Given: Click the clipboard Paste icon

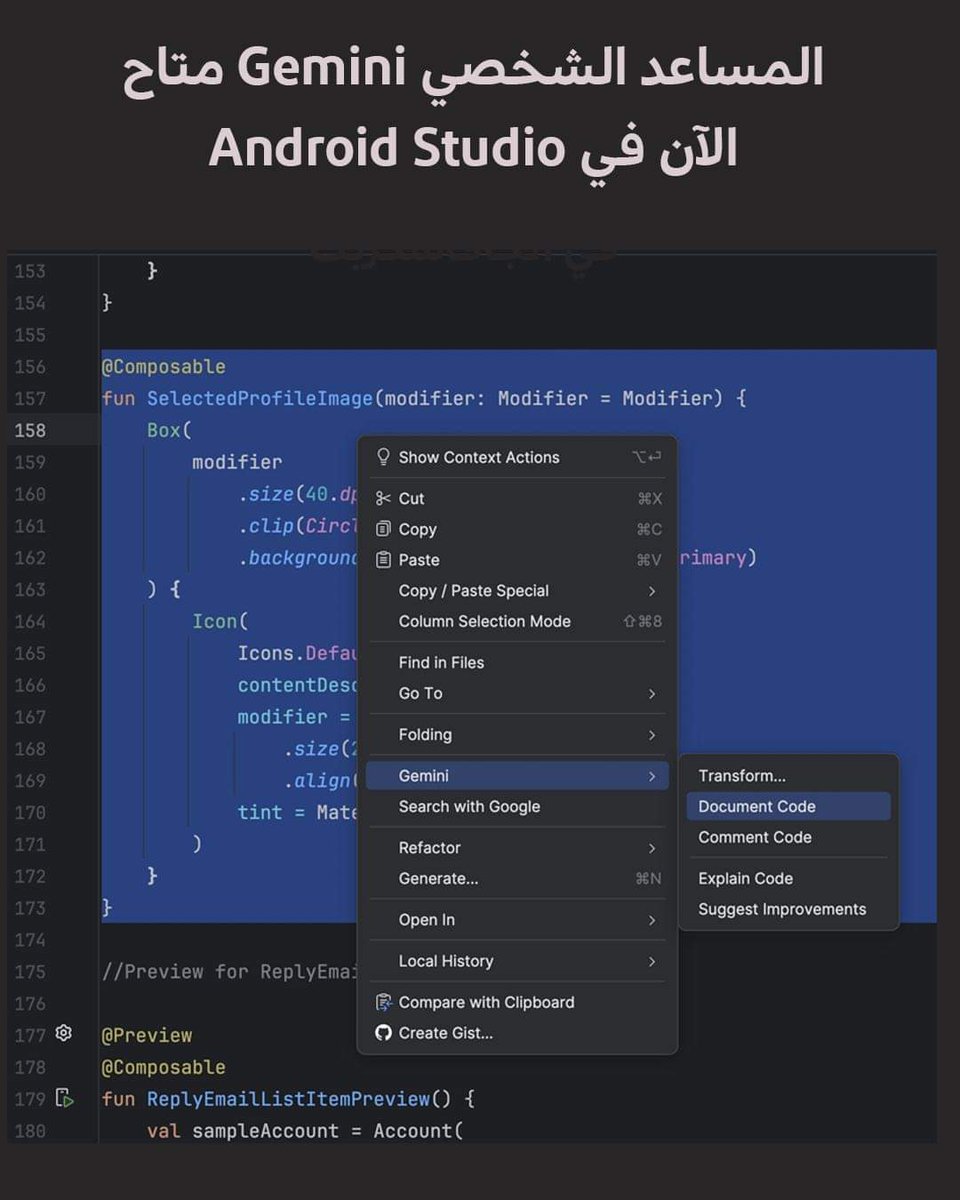Looking at the screenshot, I should [383, 560].
